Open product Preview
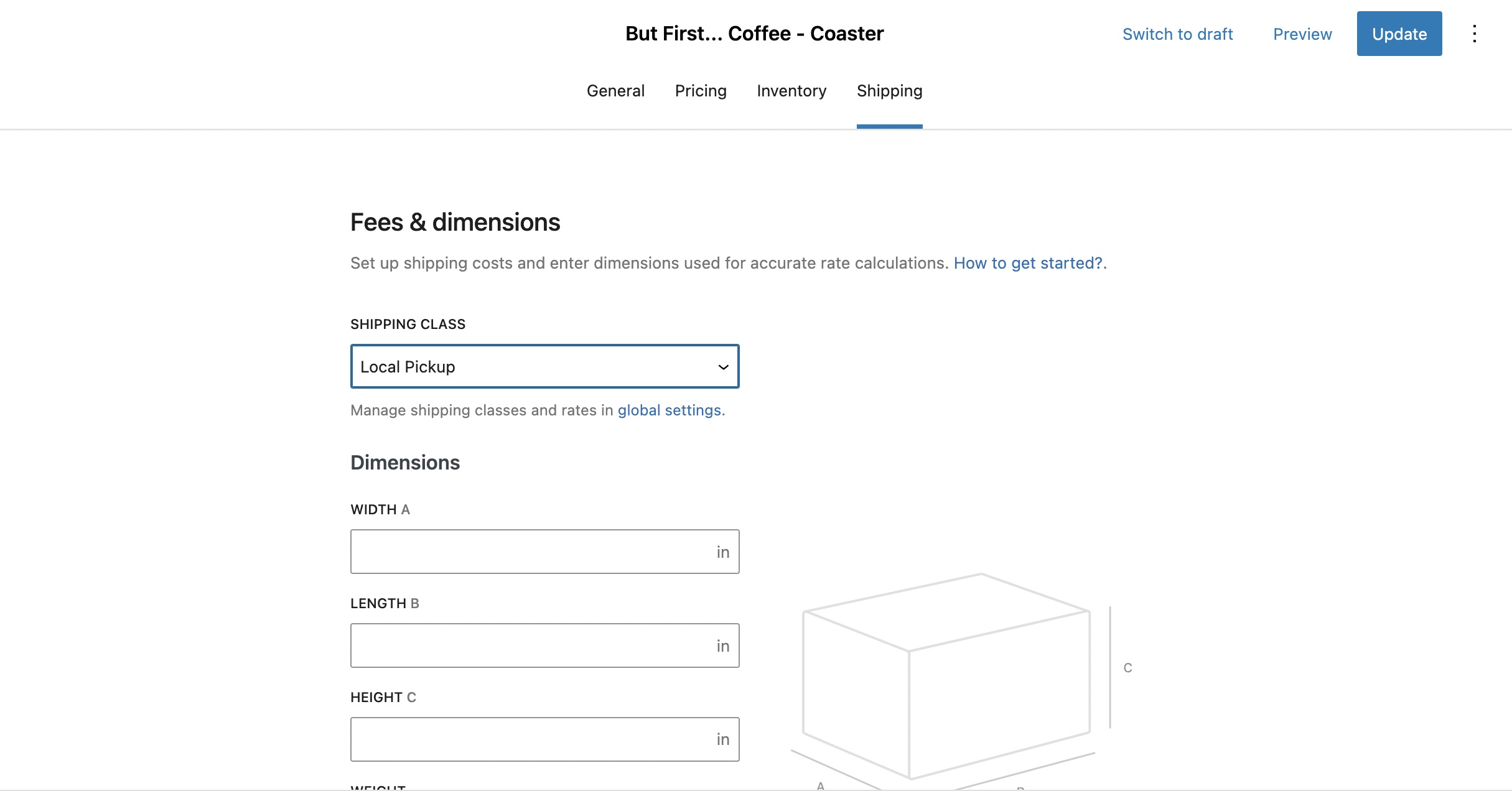 coord(1302,34)
